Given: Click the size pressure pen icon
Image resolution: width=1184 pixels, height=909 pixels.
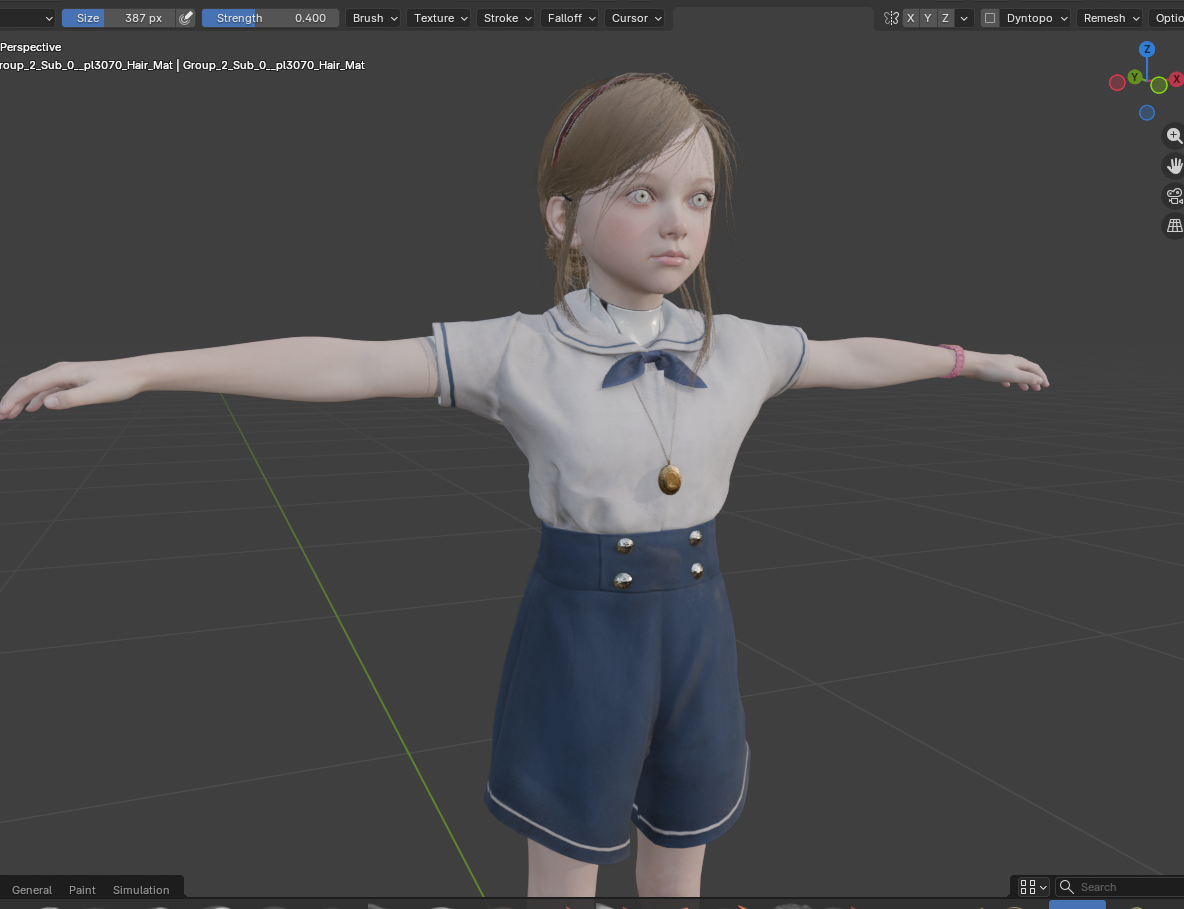Looking at the screenshot, I should coord(186,18).
